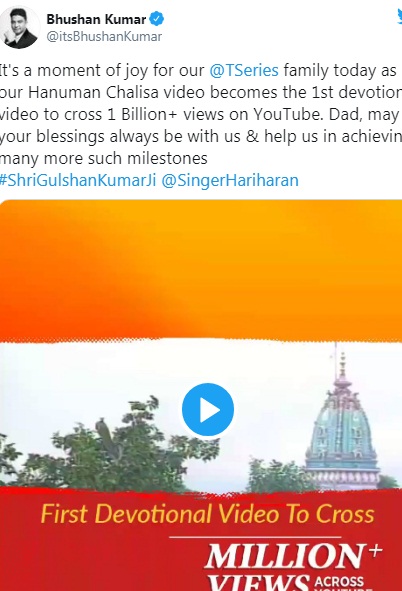Click the orange sky area of video
This screenshot has height=591, width=402.
tap(201, 268)
